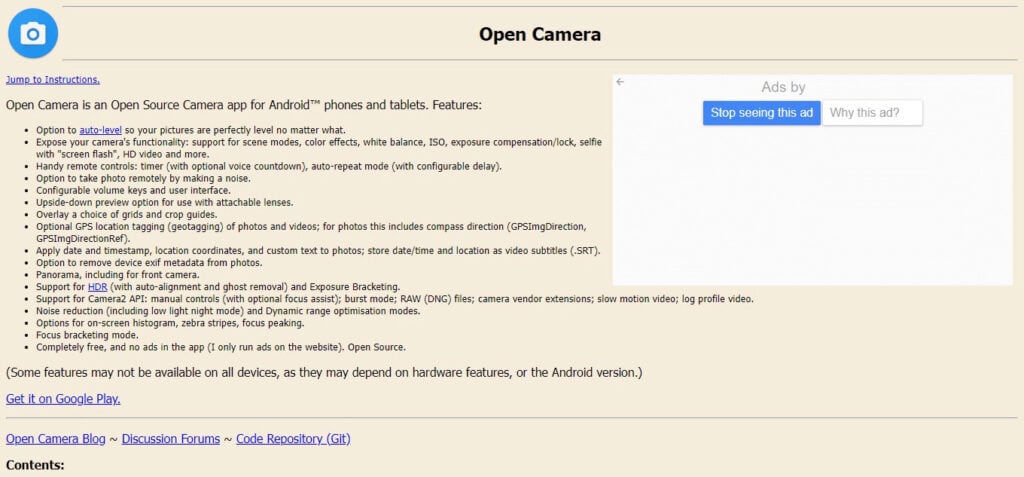The image size is (1024, 477).
Task: Click Expose your camera's functionality line
Action: click(319, 148)
